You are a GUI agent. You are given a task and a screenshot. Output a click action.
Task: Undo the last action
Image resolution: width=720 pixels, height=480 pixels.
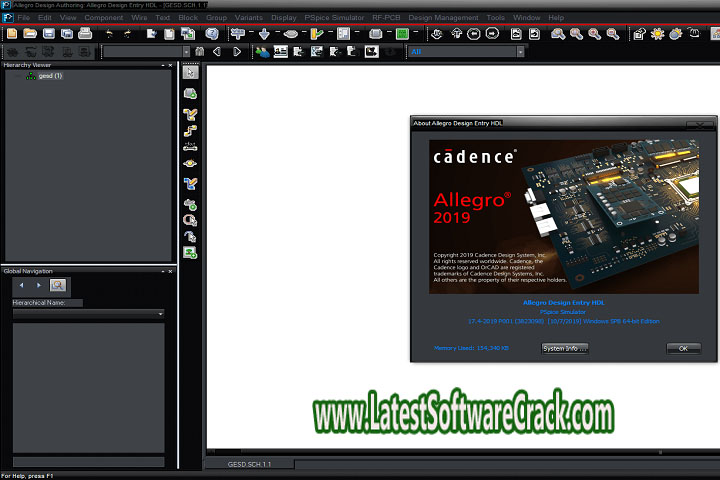[109, 34]
